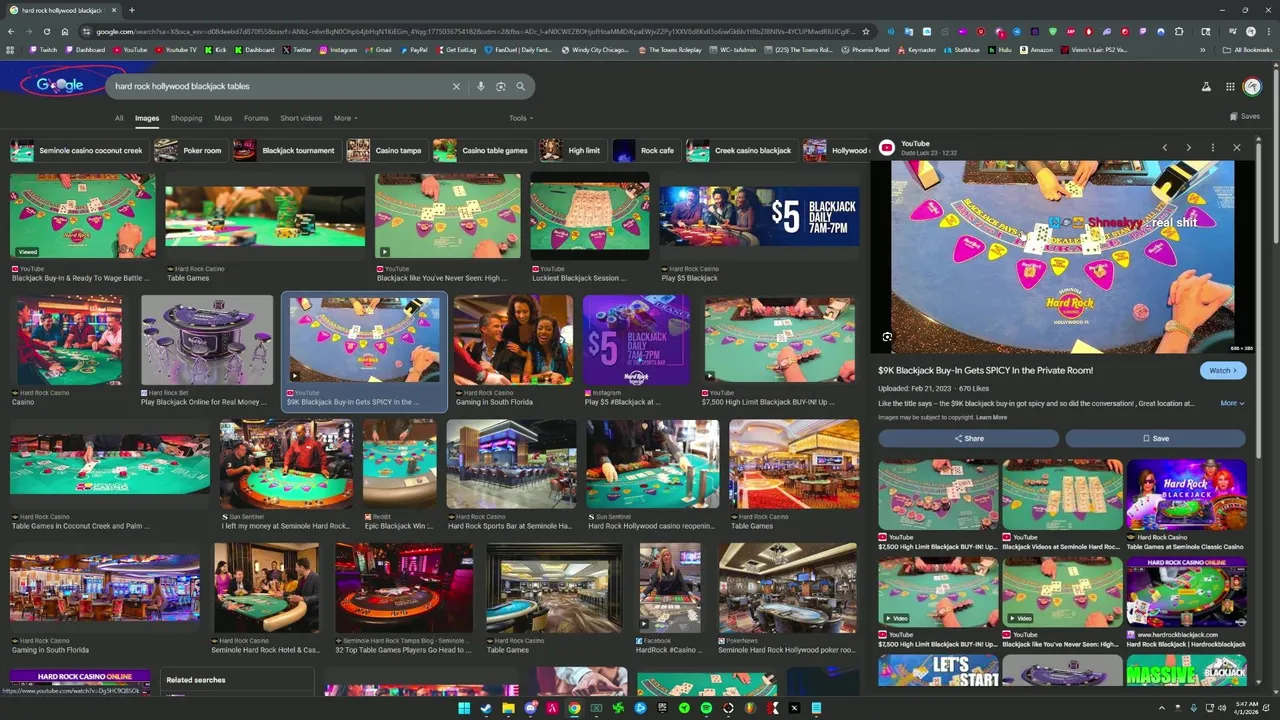Open Play Blackjack Online for Real Money result
Screen dimensions: 1280x720
point(206,340)
